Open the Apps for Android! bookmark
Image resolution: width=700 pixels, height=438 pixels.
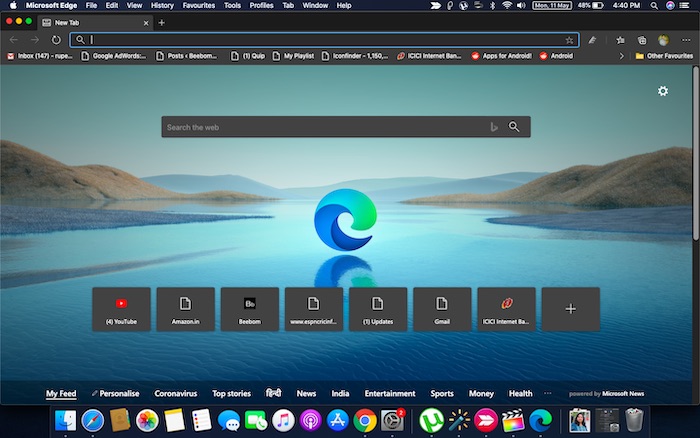(x=502, y=56)
